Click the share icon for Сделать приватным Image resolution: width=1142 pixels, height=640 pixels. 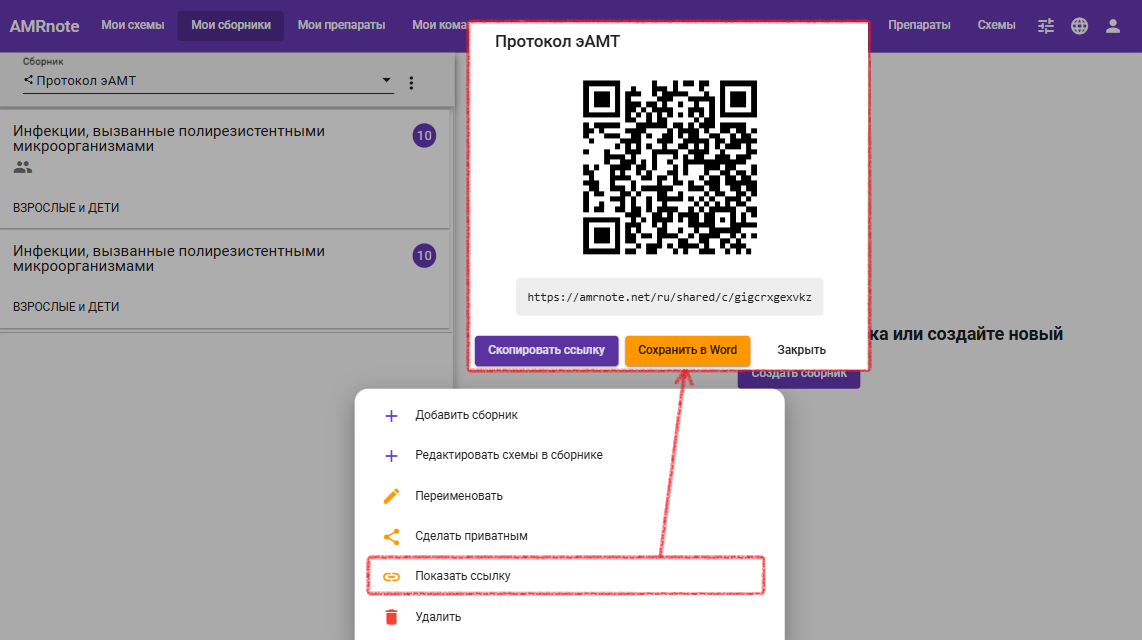[x=391, y=537]
